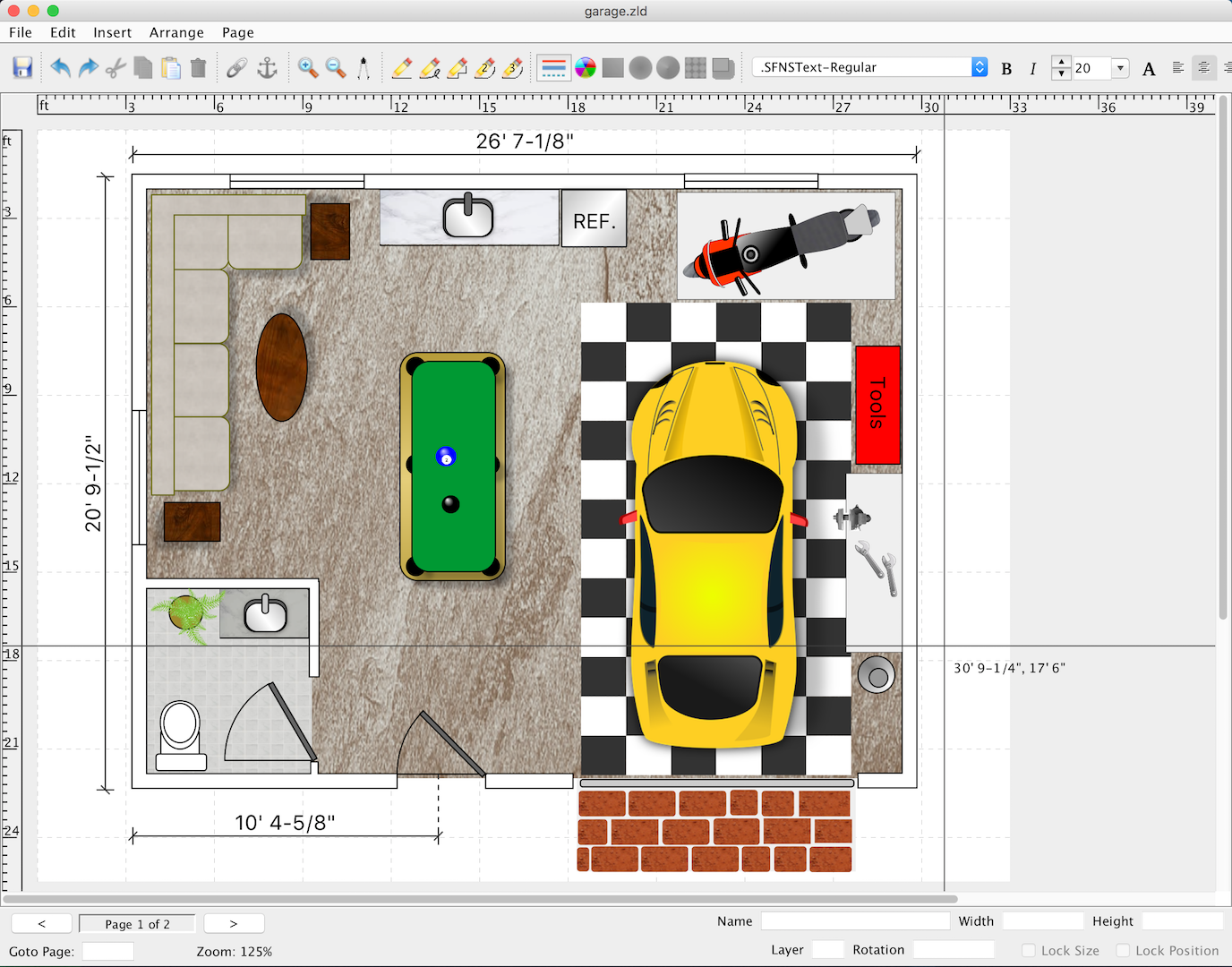Screen dimensions: 1232x967
Task: Open the Insert menu
Action: (x=112, y=32)
